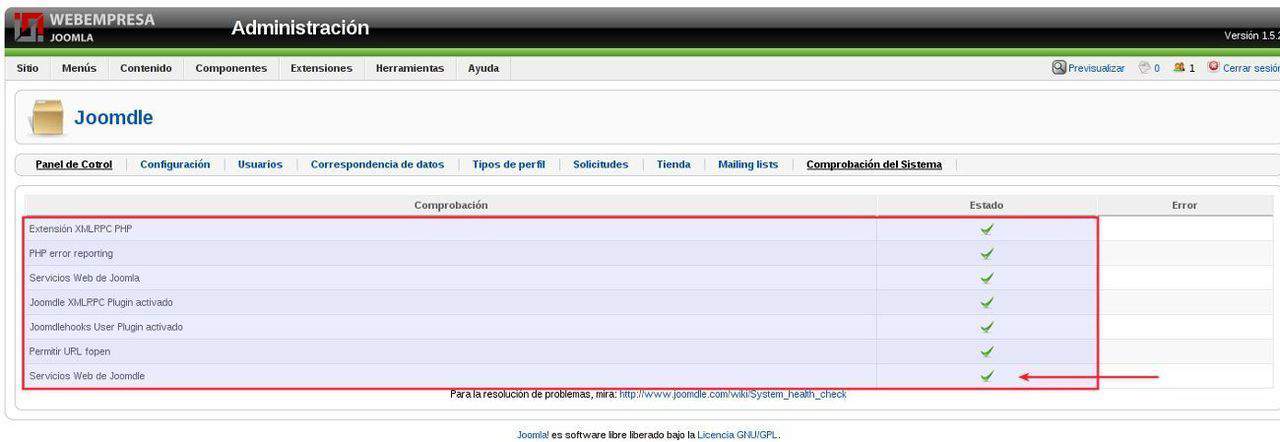Click the Webempresa Joomla logo
The image size is (1280, 442).
click(86, 28)
